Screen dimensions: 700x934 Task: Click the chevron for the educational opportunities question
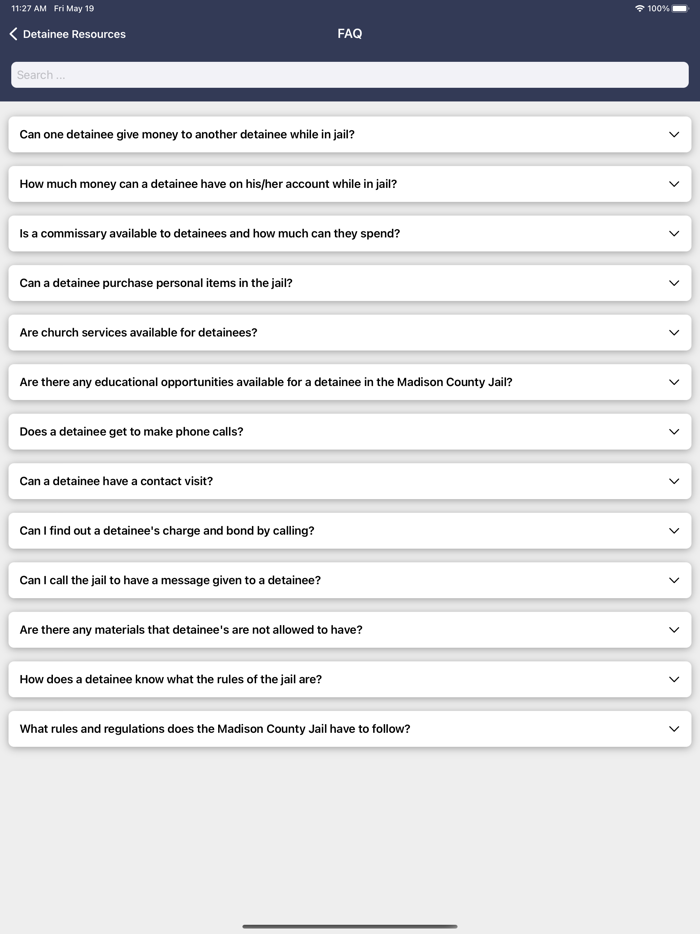(674, 382)
